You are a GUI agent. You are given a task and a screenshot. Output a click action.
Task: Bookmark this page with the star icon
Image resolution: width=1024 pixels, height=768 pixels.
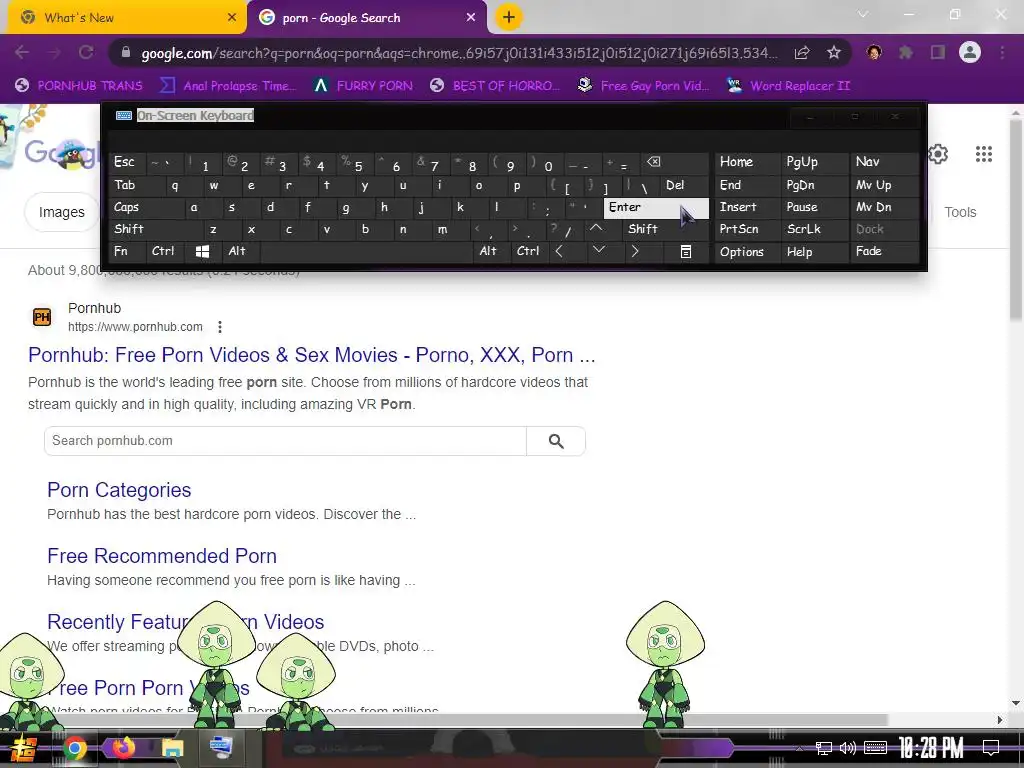833,52
